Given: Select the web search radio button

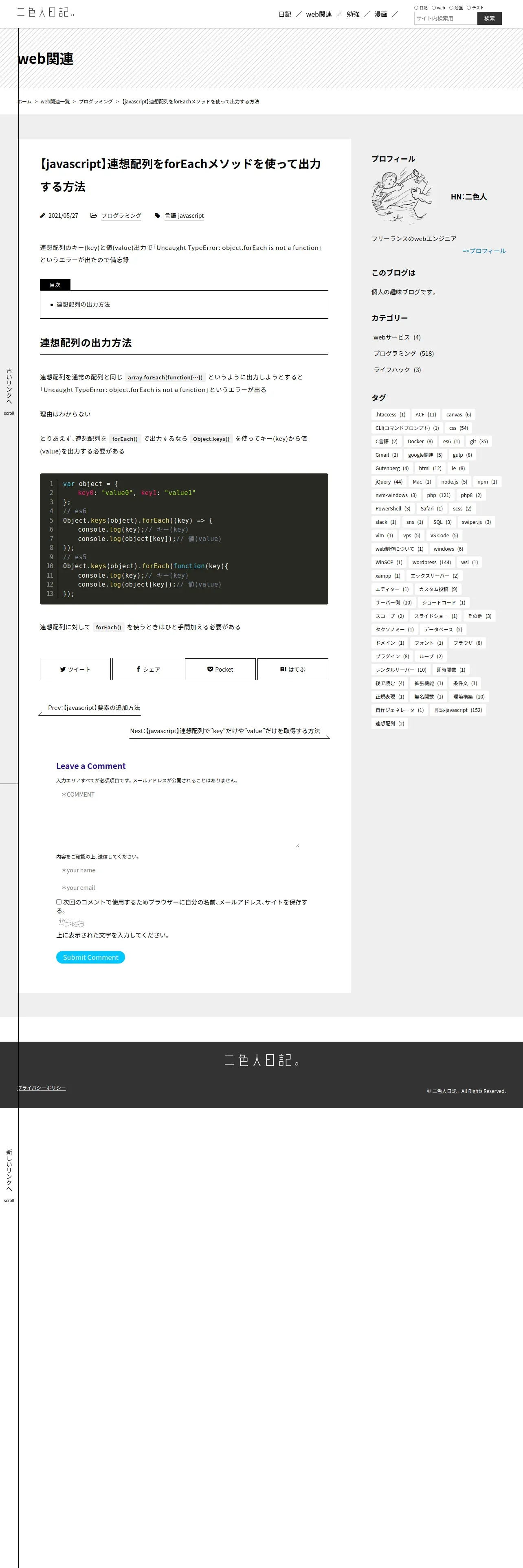Looking at the screenshot, I should click(x=433, y=8).
